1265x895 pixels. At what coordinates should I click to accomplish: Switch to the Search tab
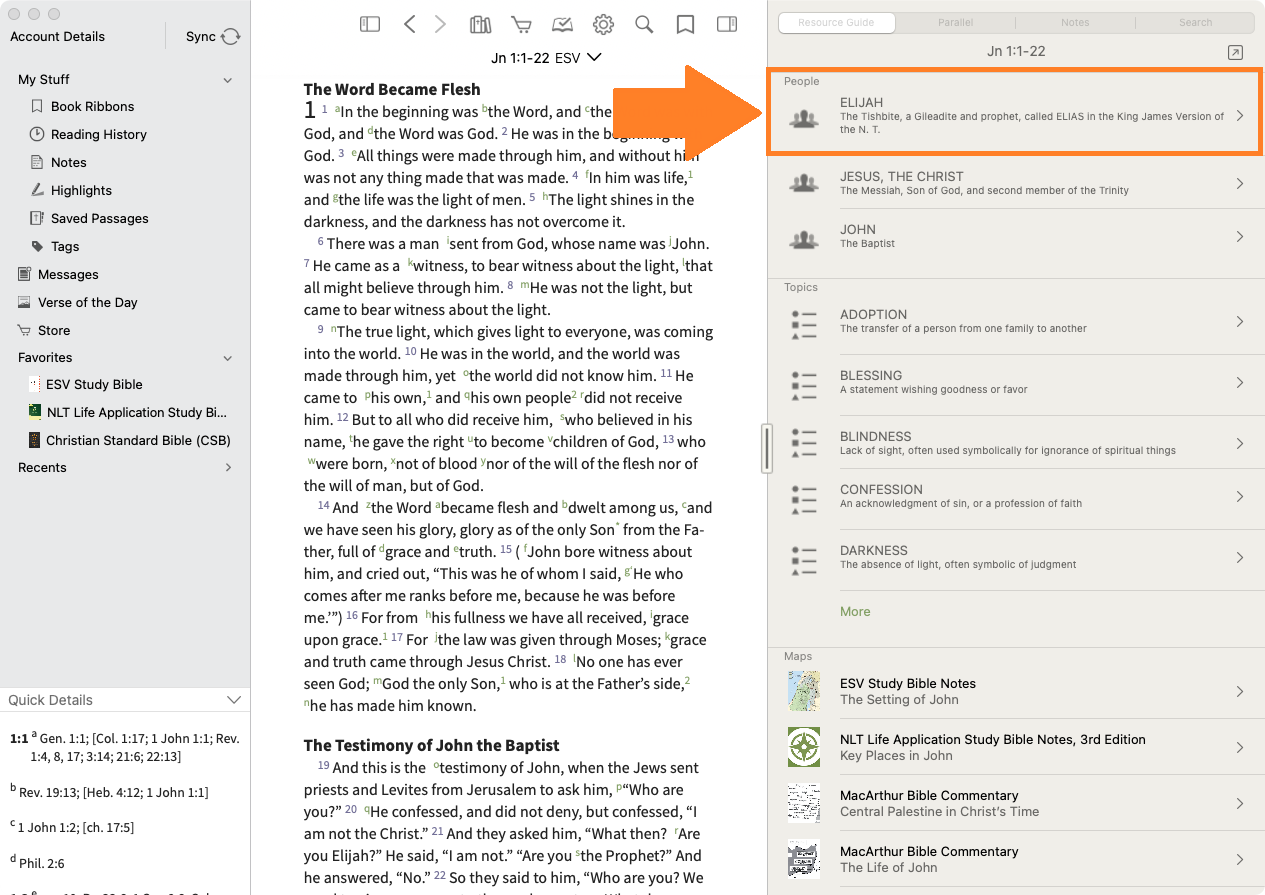pos(1195,22)
